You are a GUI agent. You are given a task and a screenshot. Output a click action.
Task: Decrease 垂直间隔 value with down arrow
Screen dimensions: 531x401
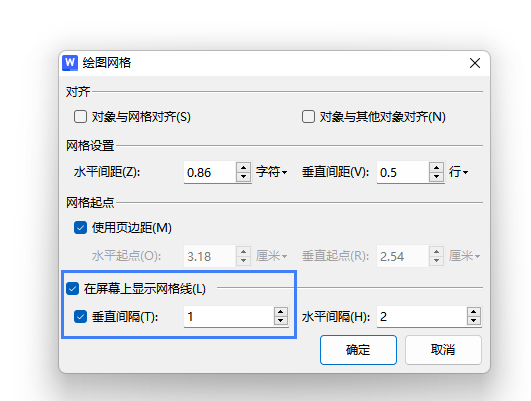pyautogui.click(x=281, y=321)
